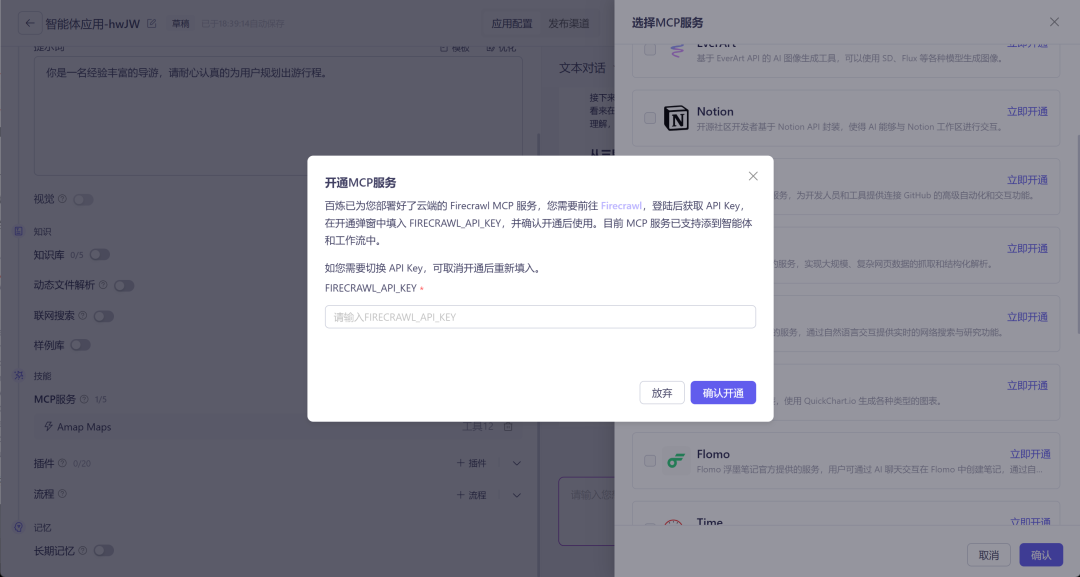The height and width of the screenshot is (577, 1080).
Task: Switch to 发布渠道 tab
Action: (x=568, y=23)
